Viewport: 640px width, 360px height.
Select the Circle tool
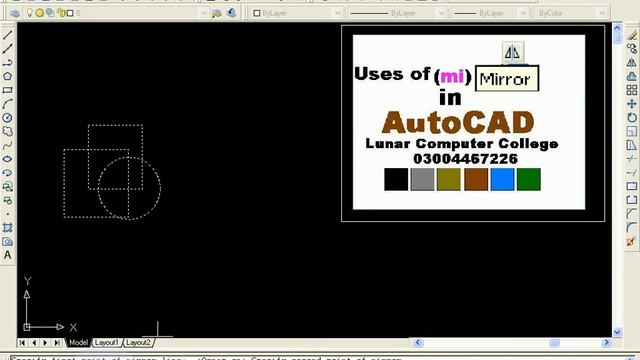(x=7, y=118)
